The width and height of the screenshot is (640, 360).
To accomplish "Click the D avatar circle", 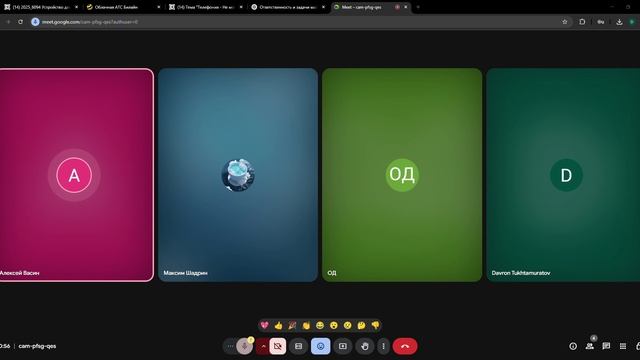I will [x=566, y=175].
